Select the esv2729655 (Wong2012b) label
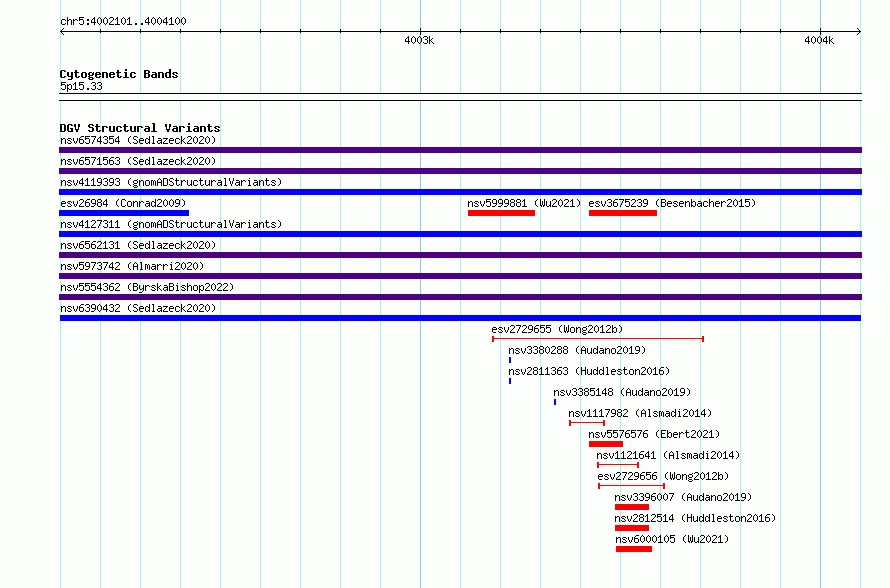The height and width of the screenshot is (588, 890). click(x=557, y=329)
